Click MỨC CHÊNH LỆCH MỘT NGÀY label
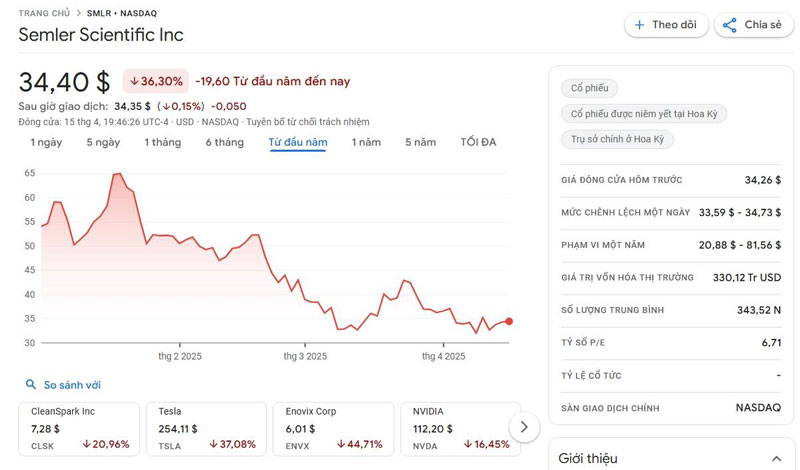Screen dimensions: 800x470 point(626,212)
